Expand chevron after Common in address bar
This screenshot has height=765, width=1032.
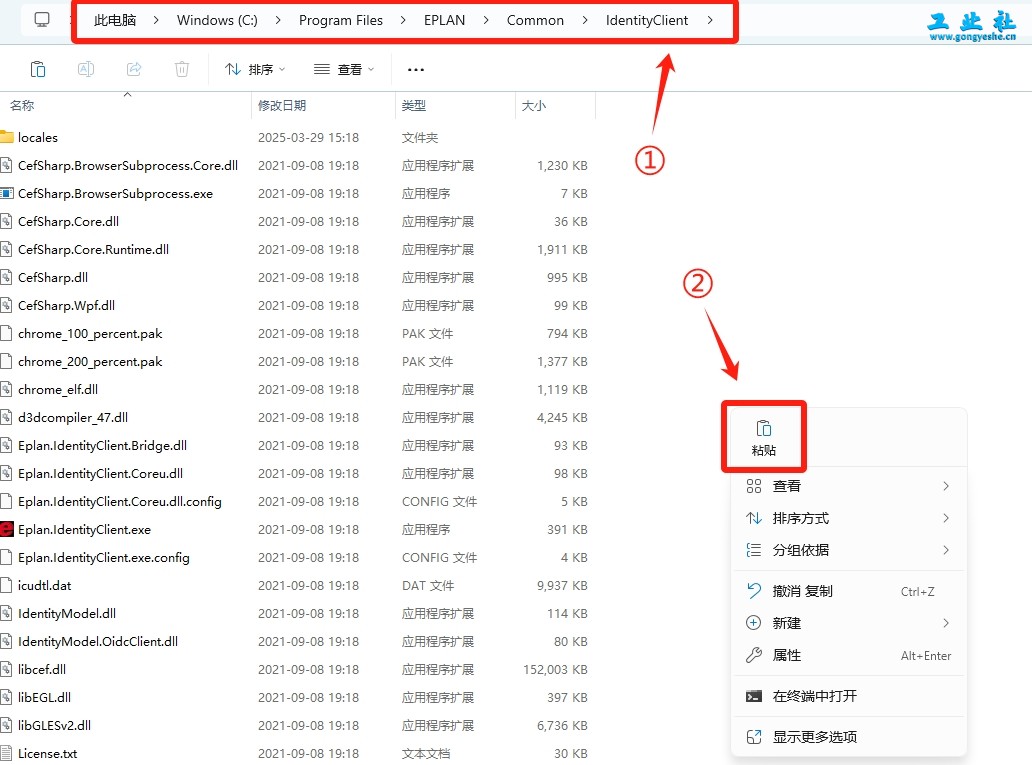[x=584, y=20]
